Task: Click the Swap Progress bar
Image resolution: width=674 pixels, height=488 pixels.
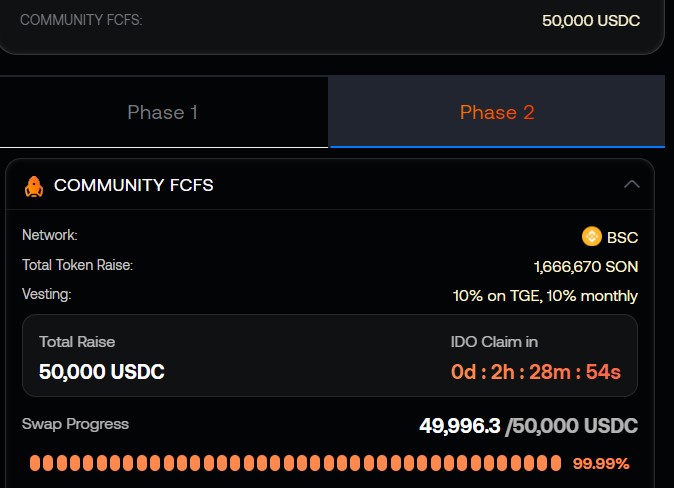Action: [x=295, y=463]
